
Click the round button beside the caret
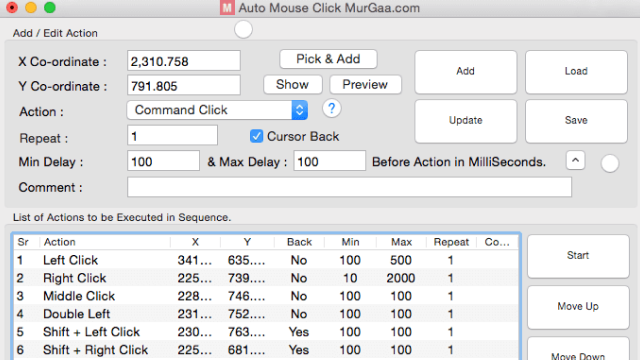pos(610,163)
